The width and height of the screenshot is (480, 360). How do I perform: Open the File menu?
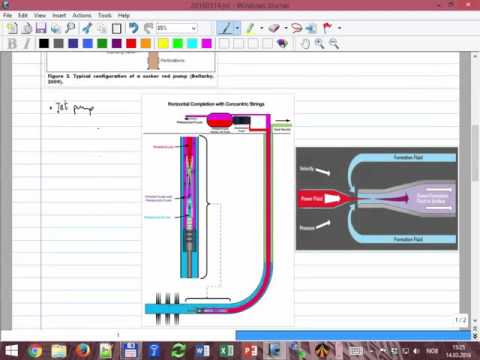click(7, 15)
